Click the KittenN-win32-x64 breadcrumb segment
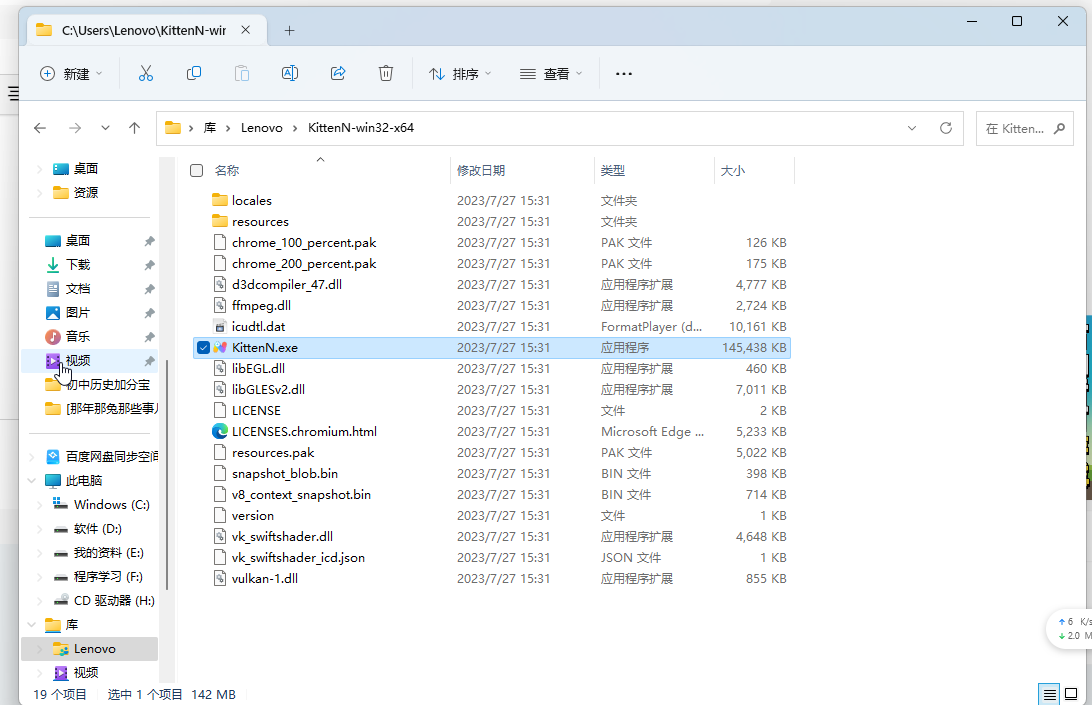1092x705 pixels. (361, 128)
